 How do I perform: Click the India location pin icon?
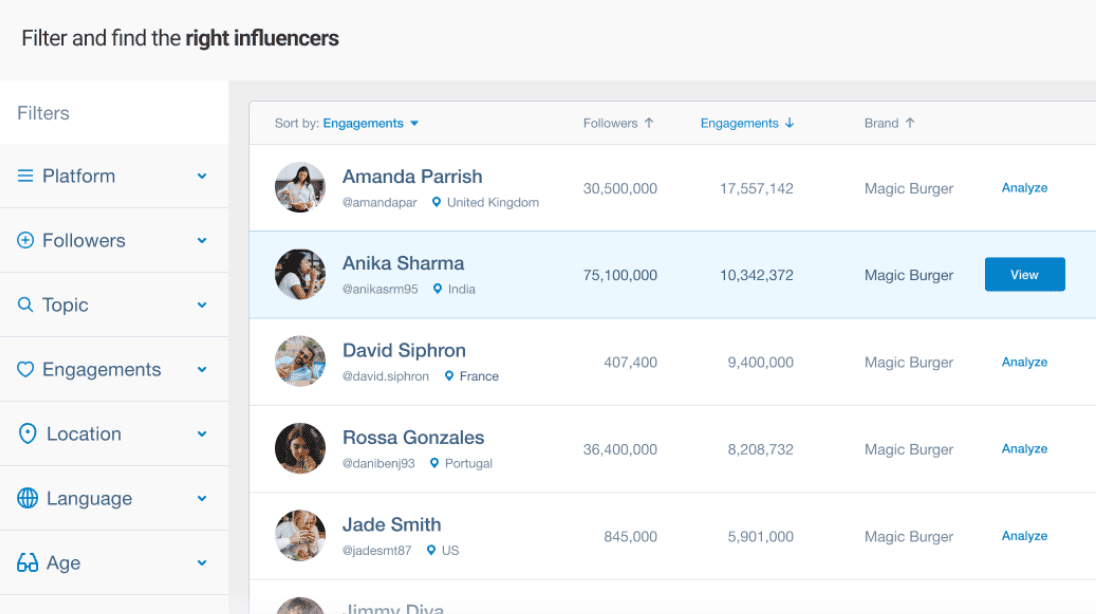coord(437,289)
